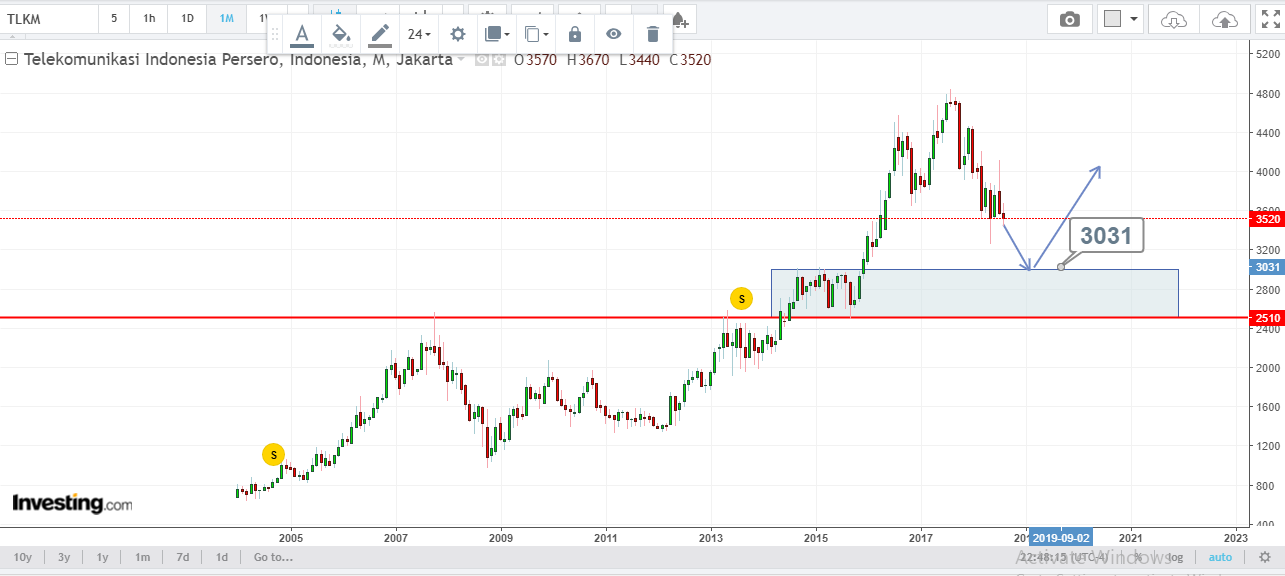The height and width of the screenshot is (576, 1285).
Task: Zoom to 10y range
Action: tap(22, 557)
